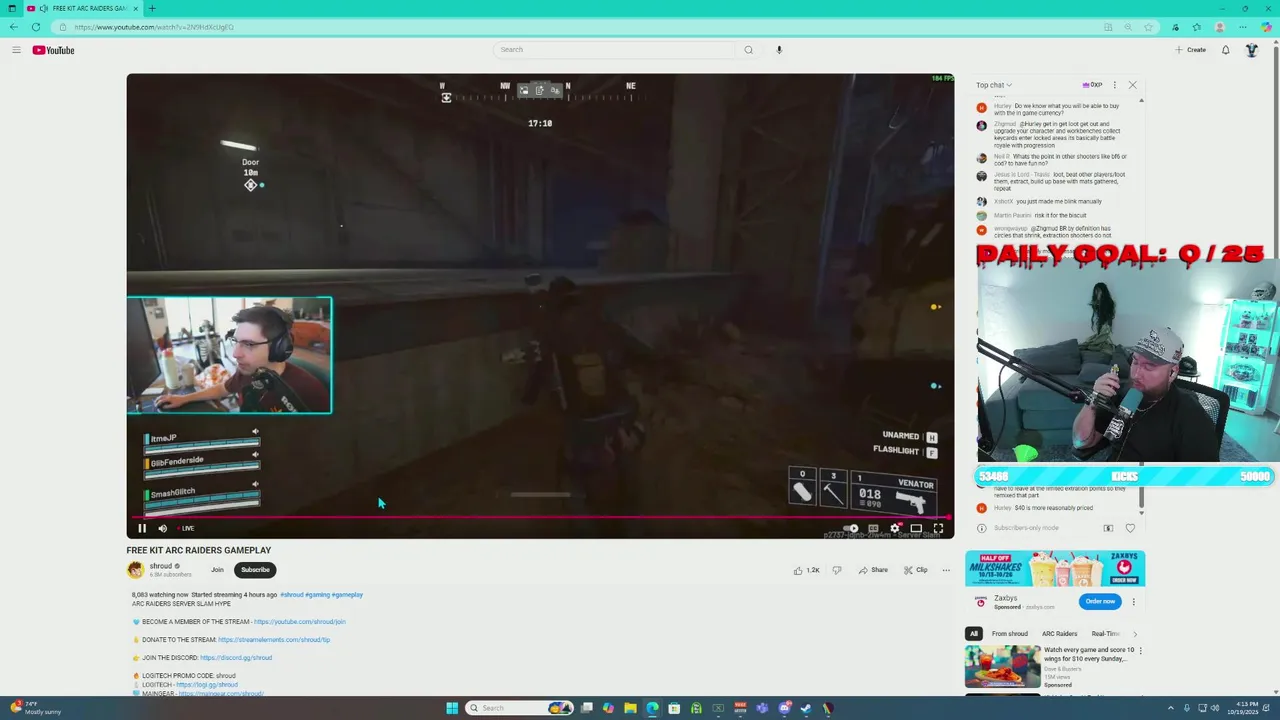The width and height of the screenshot is (1280, 720).
Task: Select the ARC Raiders chip
Action: pos(1059,634)
